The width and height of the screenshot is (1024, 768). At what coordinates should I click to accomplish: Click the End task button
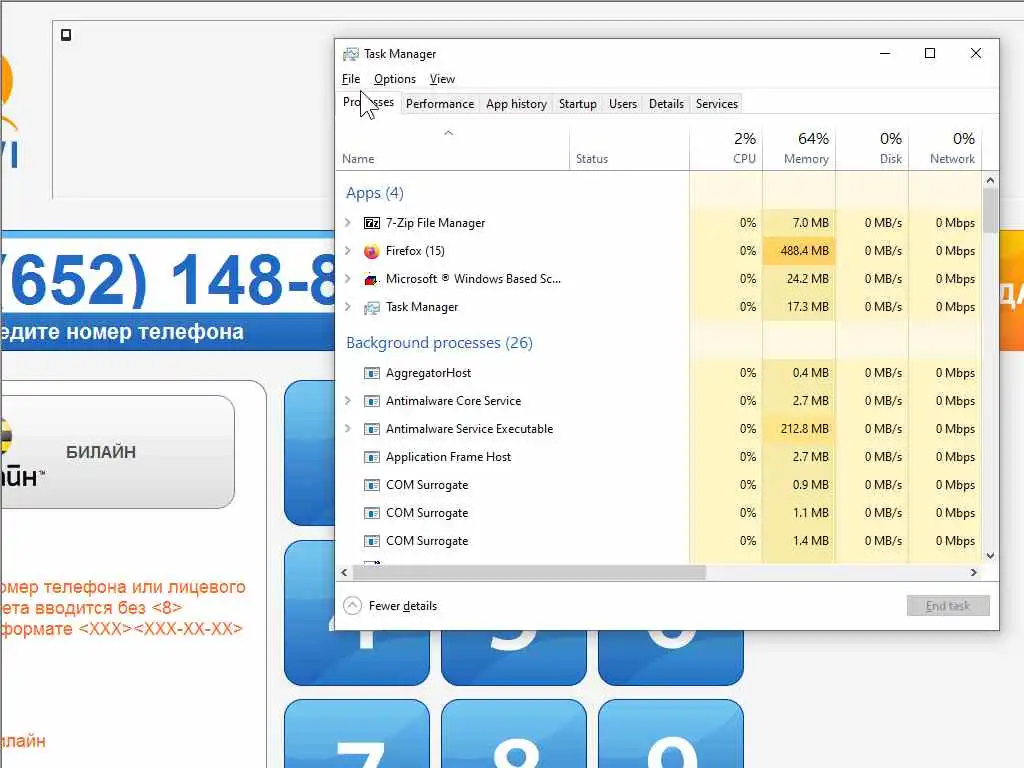point(948,606)
